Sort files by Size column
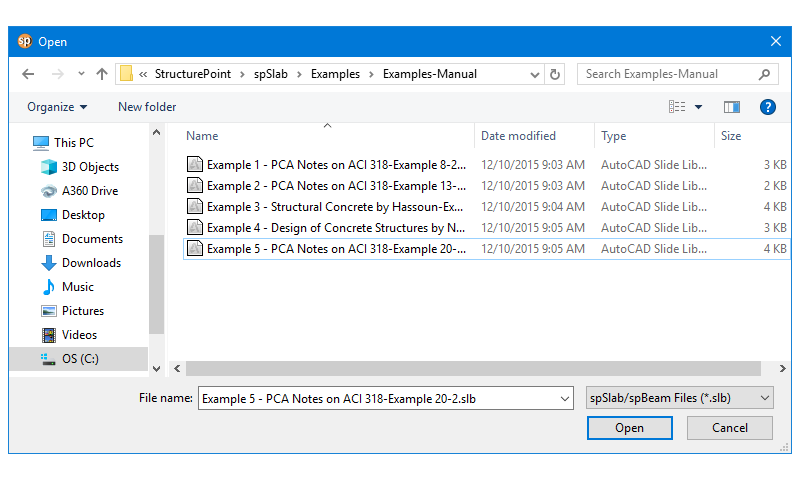 pos(731,136)
